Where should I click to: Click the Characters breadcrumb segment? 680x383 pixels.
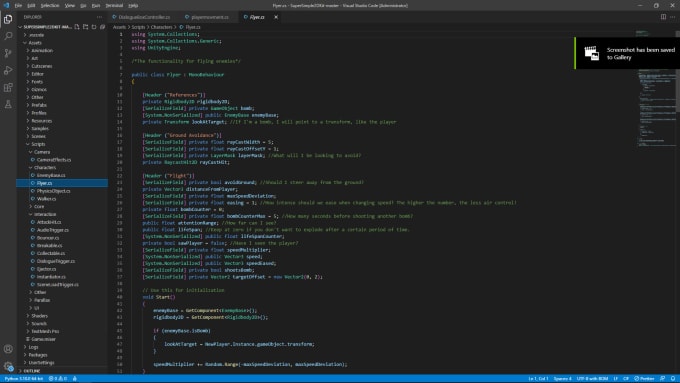[161, 27]
